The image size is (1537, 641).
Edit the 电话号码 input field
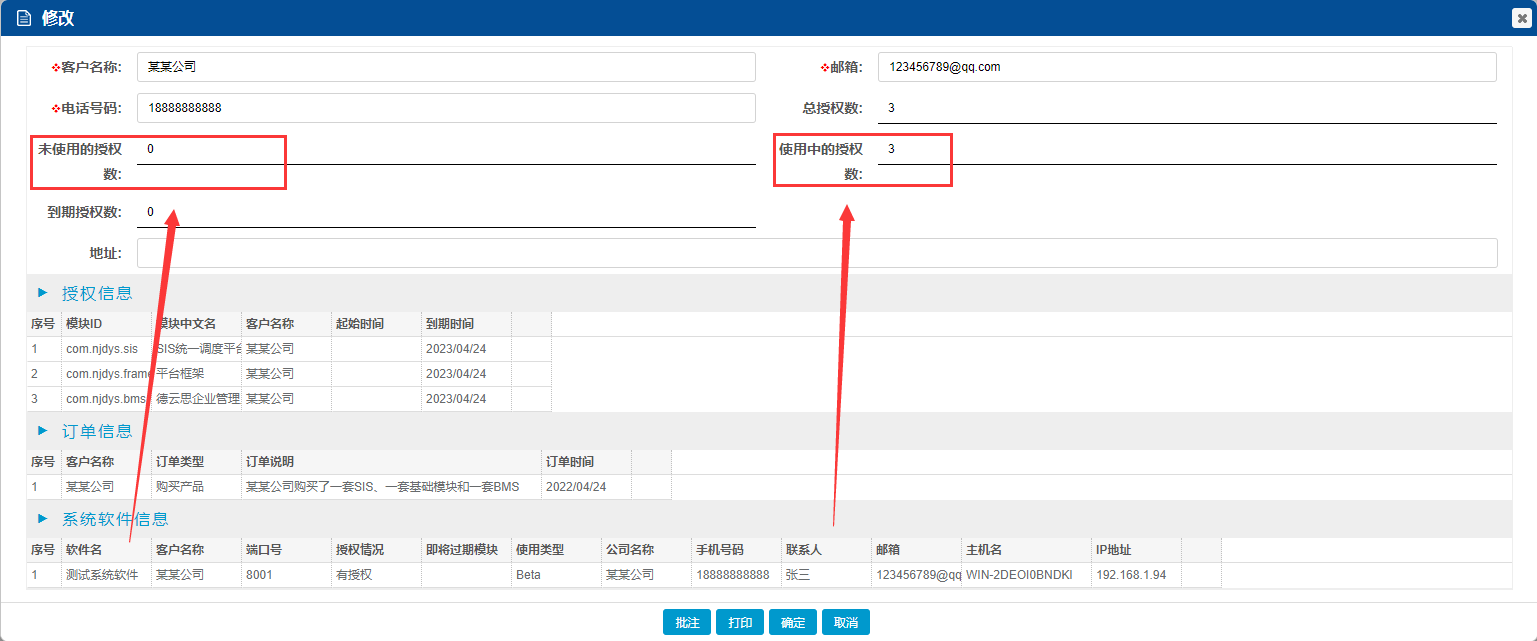(446, 108)
